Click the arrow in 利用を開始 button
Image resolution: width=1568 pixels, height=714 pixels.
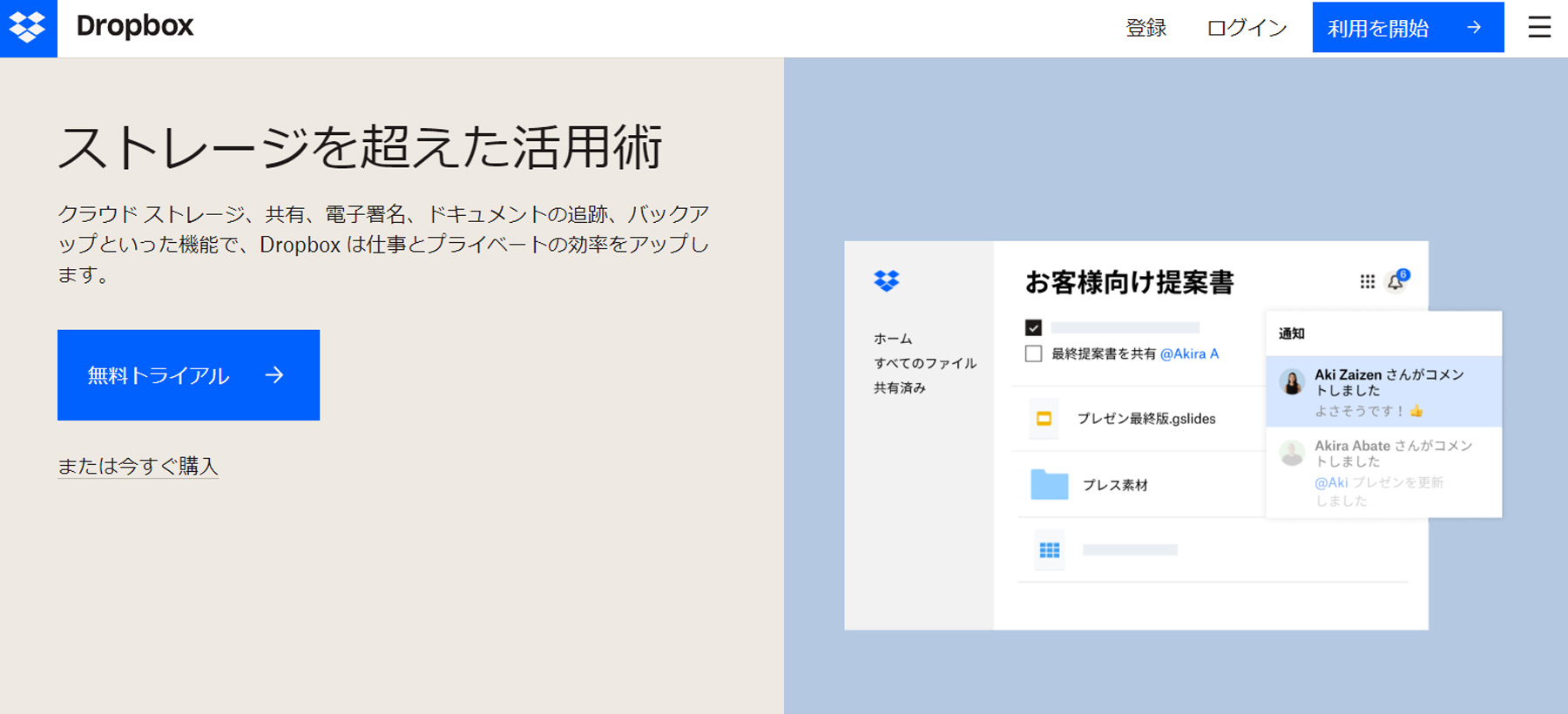[1474, 28]
